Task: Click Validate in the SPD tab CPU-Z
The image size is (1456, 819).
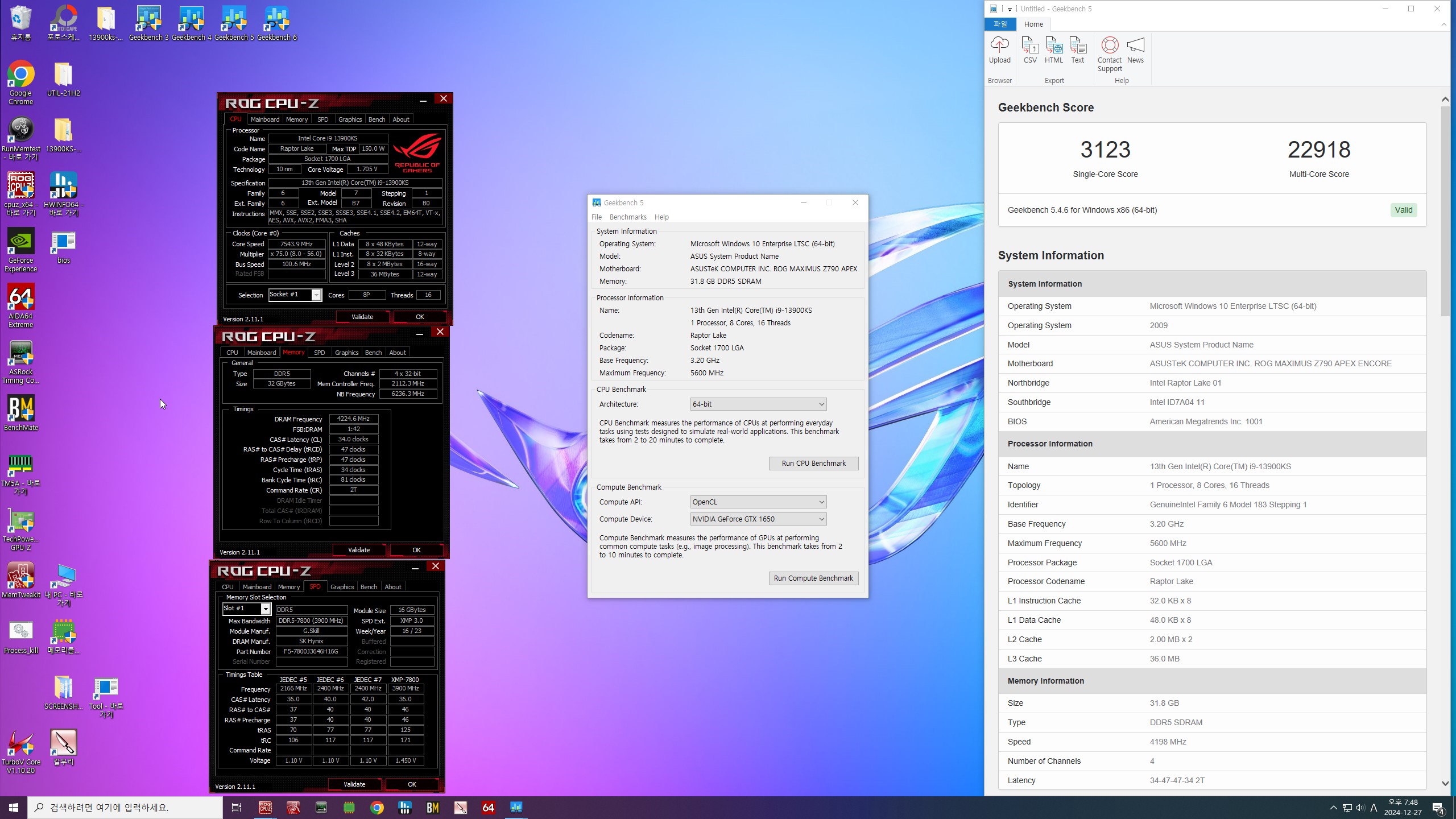Action: tap(354, 784)
